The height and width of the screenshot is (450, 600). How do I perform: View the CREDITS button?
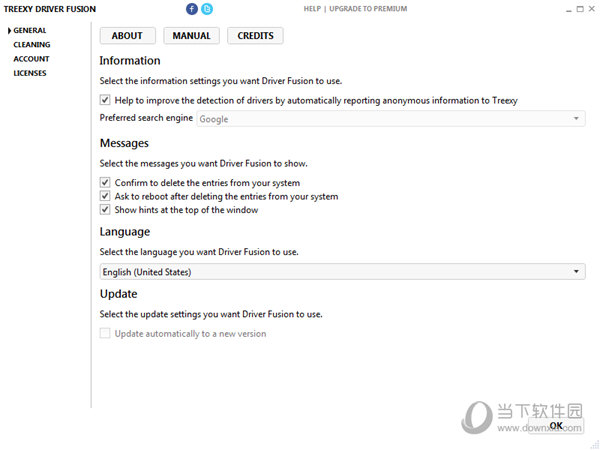pyautogui.click(x=255, y=36)
